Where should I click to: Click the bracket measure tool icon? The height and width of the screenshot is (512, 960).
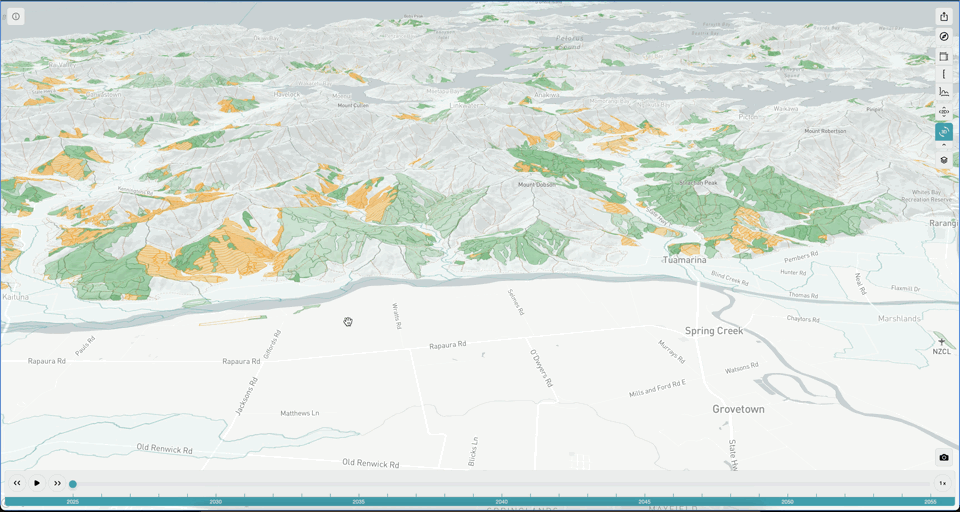pos(944,74)
